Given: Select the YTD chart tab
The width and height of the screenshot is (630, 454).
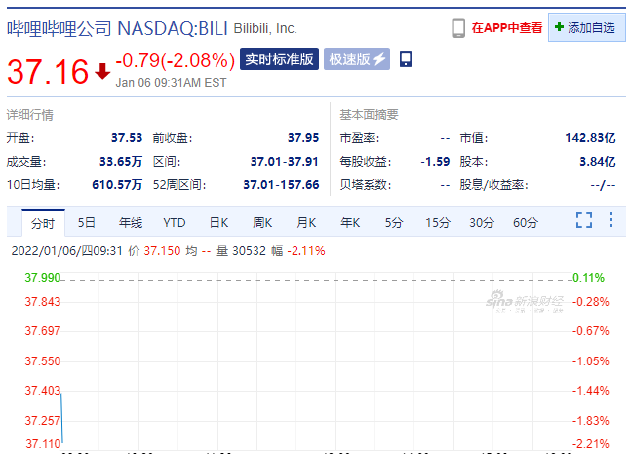Looking at the screenshot, I should tap(174, 222).
